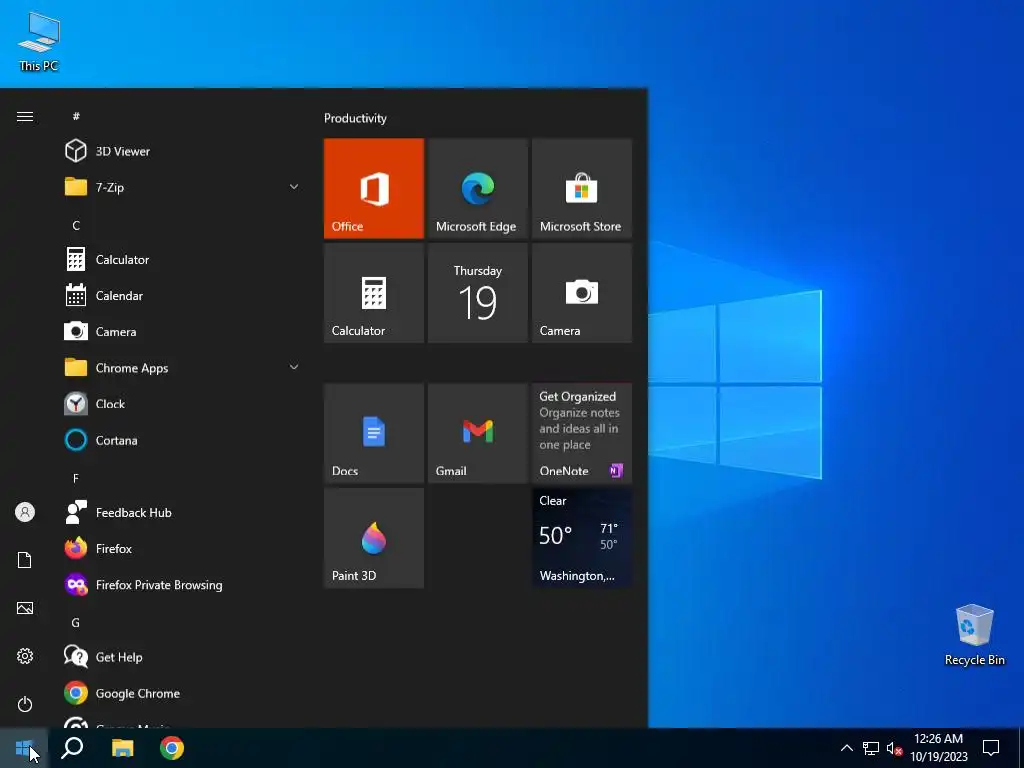Click the G letter header

coord(76,622)
